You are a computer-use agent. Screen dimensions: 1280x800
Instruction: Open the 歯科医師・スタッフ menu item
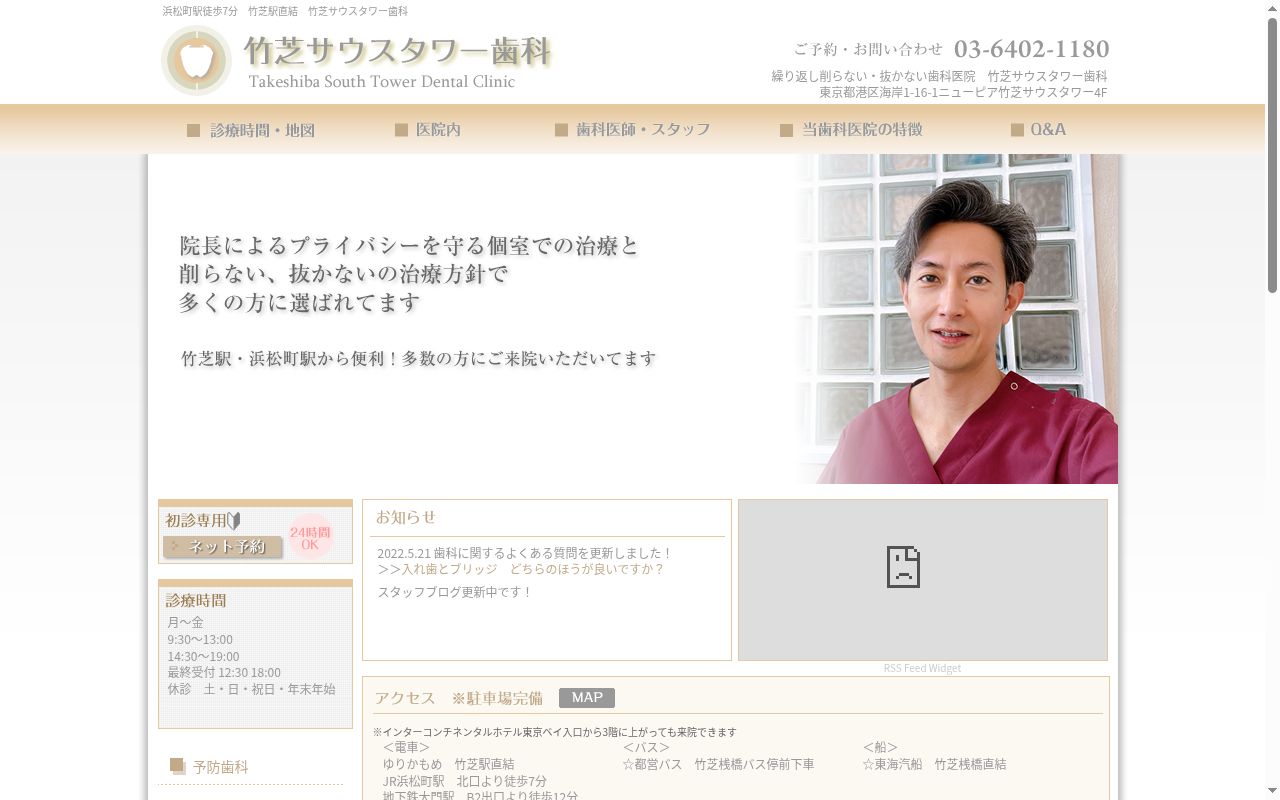pos(632,130)
